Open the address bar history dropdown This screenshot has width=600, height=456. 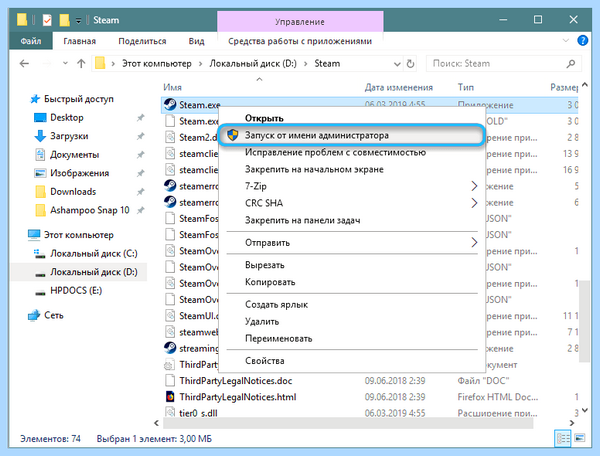(397, 64)
